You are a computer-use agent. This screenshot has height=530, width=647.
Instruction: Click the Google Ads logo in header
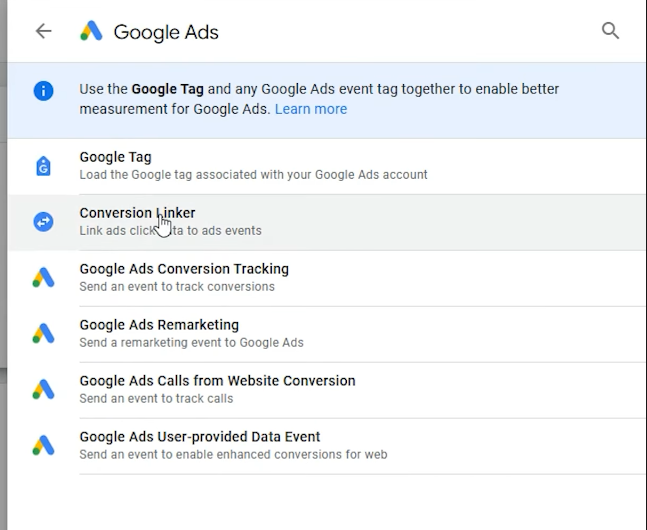tap(91, 31)
